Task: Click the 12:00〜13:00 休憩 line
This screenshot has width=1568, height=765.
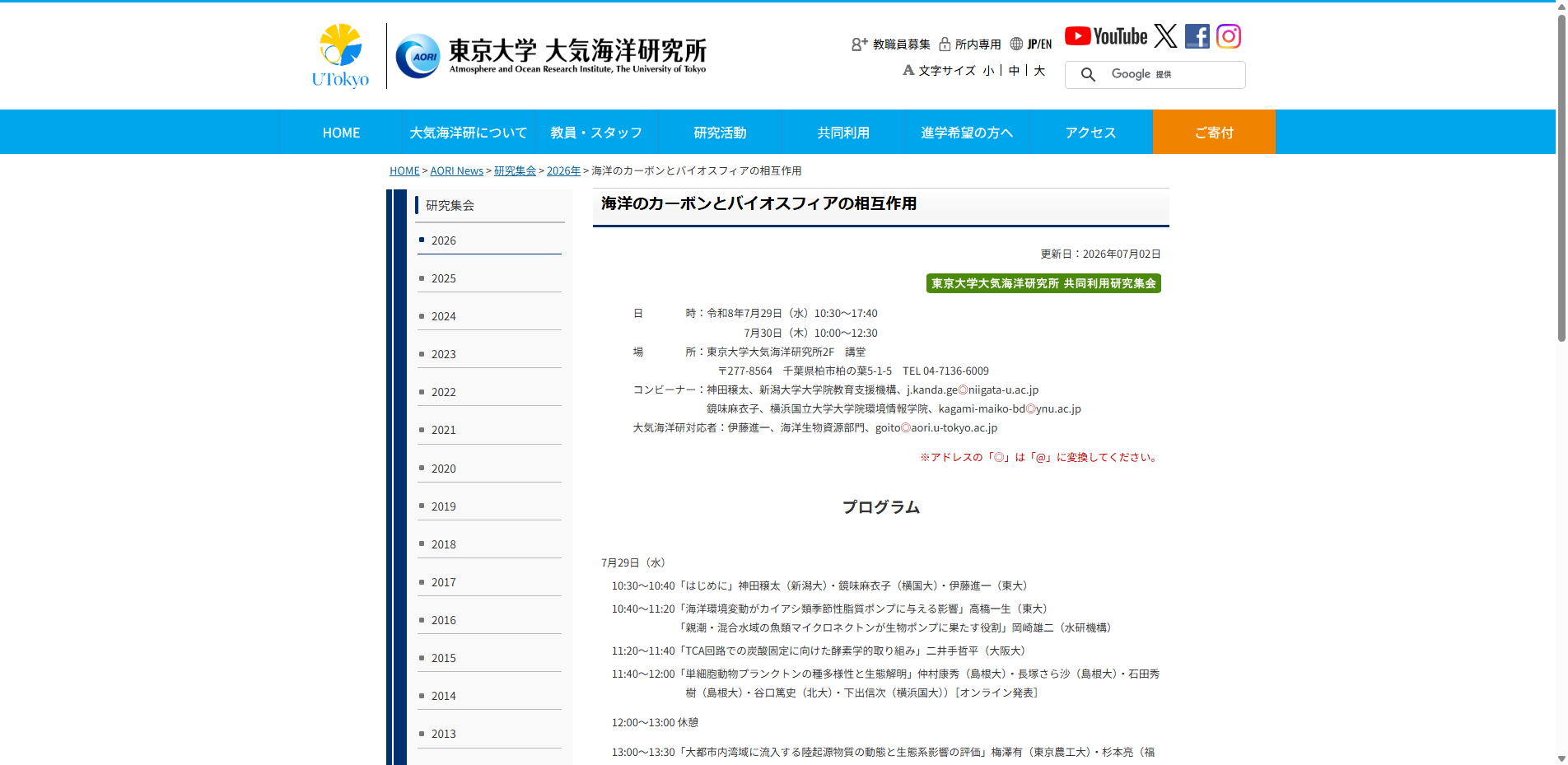Action: [x=655, y=722]
